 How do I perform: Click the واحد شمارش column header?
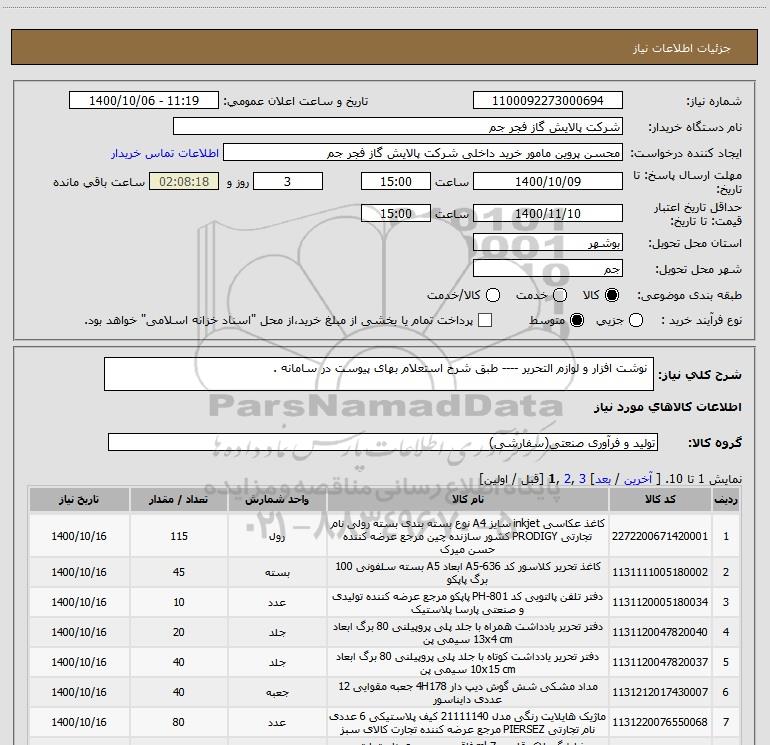tap(277, 499)
